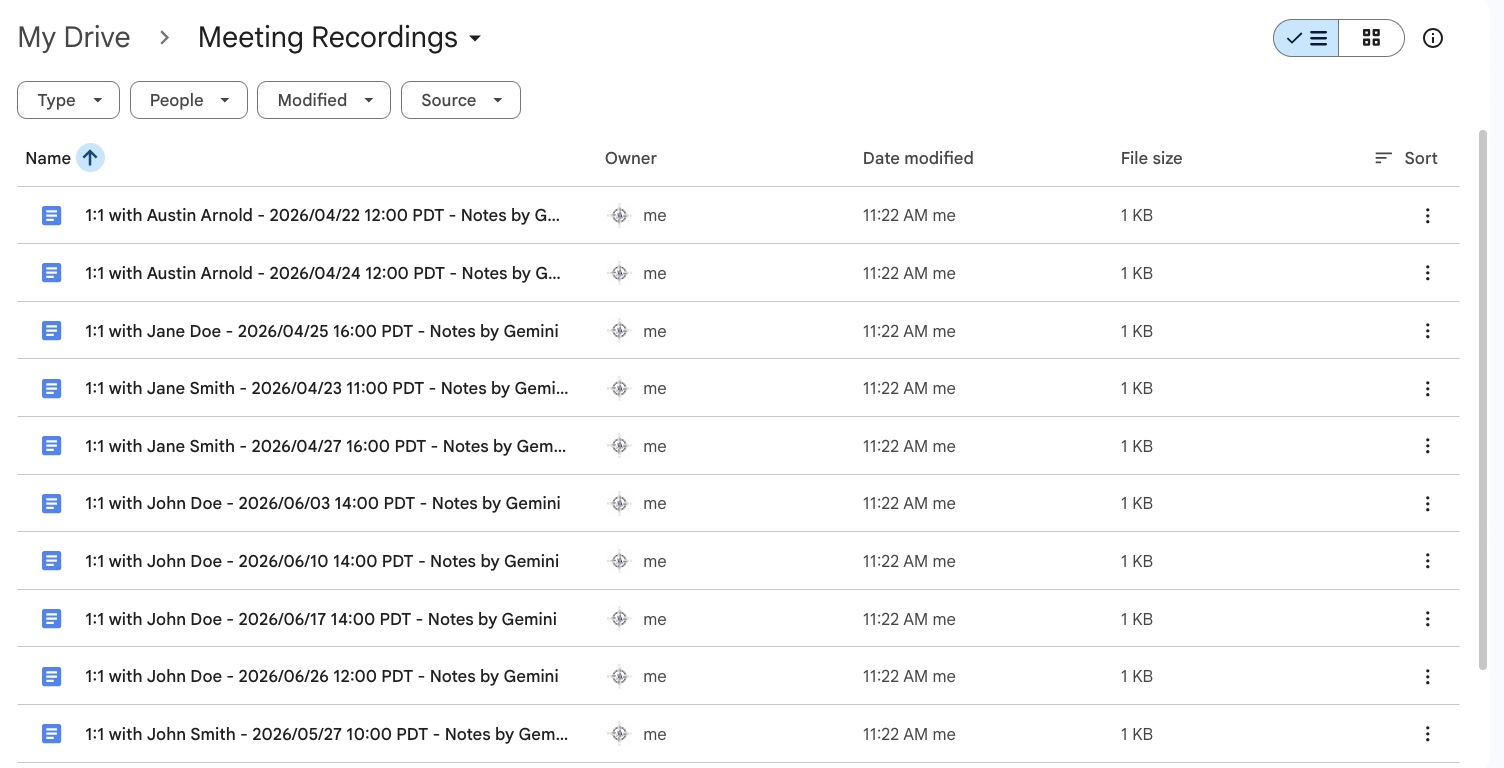The width and height of the screenshot is (1504, 768).
Task: Switch to list layout view
Action: pyautogui.click(x=1306, y=38)
